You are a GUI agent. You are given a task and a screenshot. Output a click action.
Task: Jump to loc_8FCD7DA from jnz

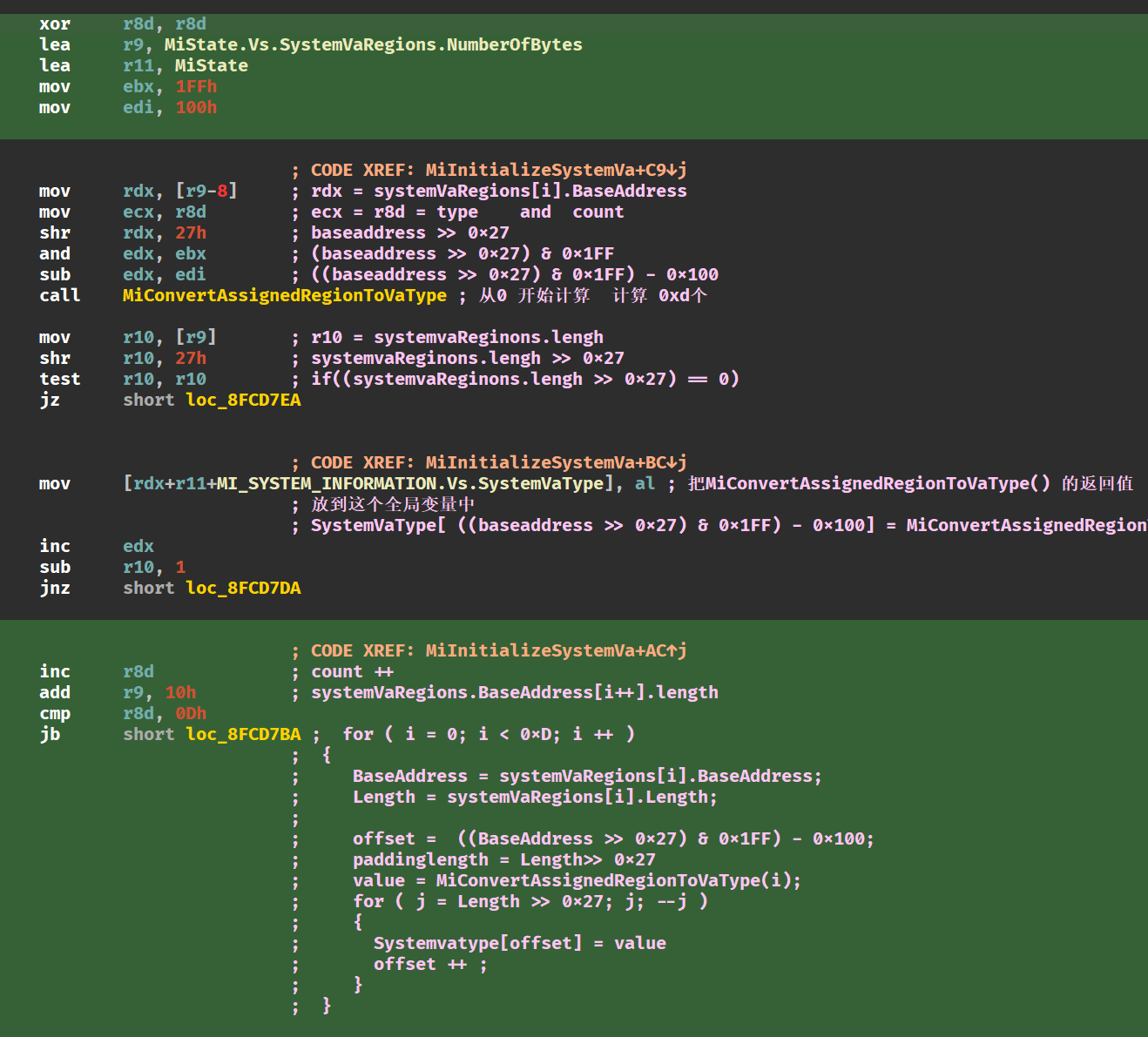tap(243, 588)
